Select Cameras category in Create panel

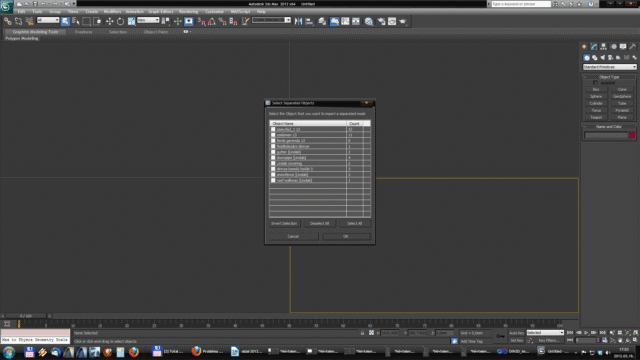click(611, 58)
